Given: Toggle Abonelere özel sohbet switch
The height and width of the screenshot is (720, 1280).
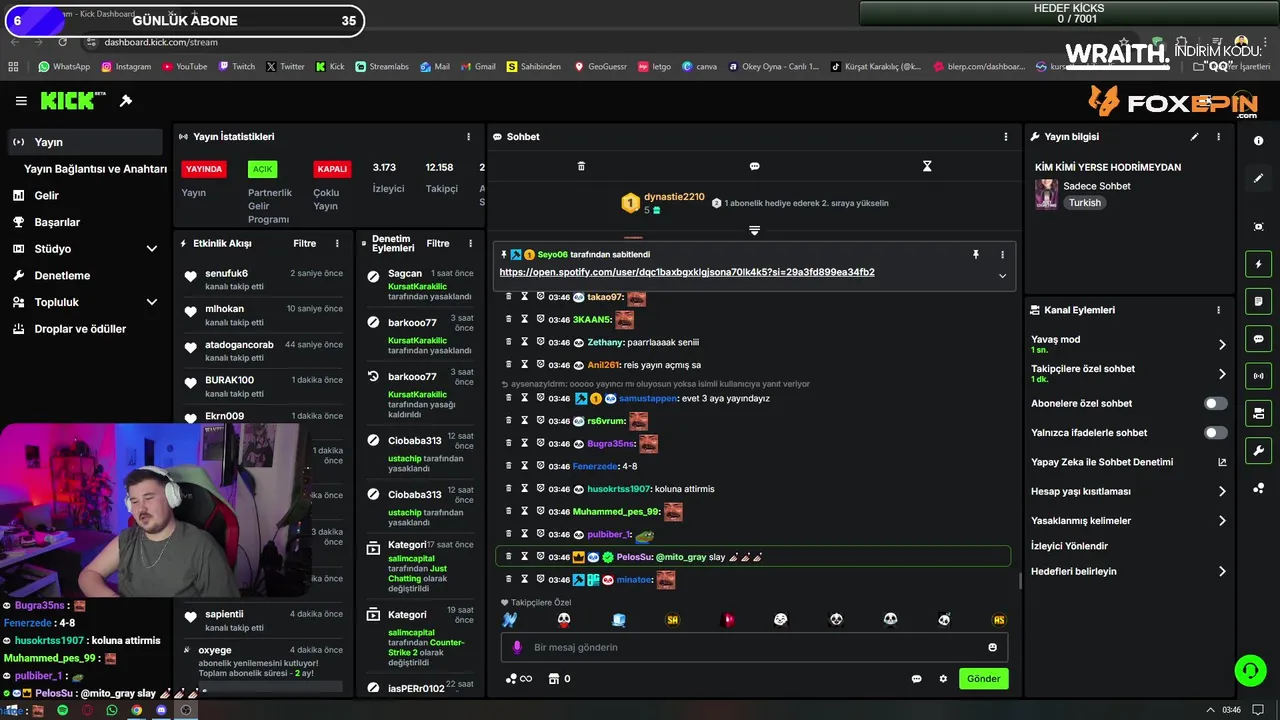Looking at the screenshot, I should tap(1215, 404).
